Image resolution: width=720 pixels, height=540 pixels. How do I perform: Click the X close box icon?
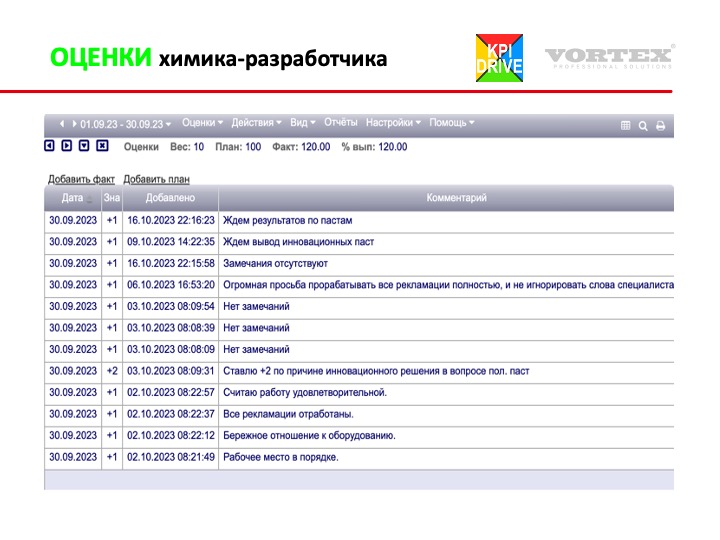tap(102, 146)
